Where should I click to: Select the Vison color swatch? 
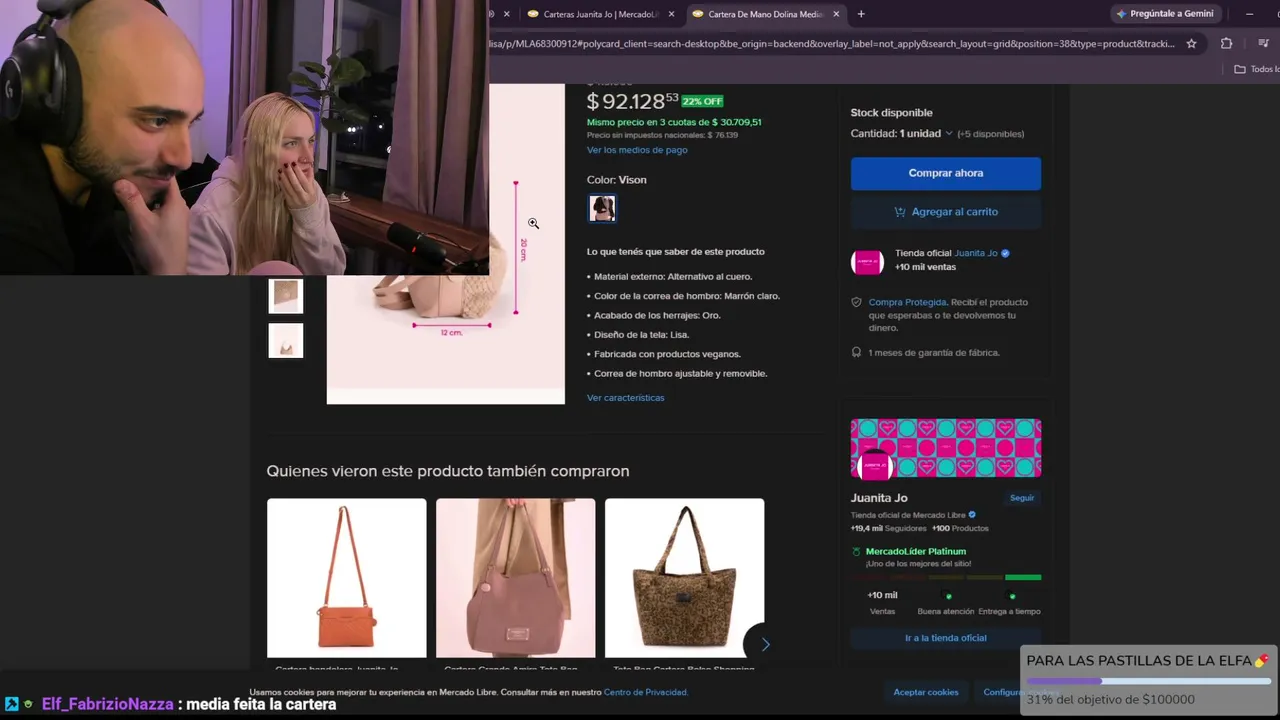[602, 208]
